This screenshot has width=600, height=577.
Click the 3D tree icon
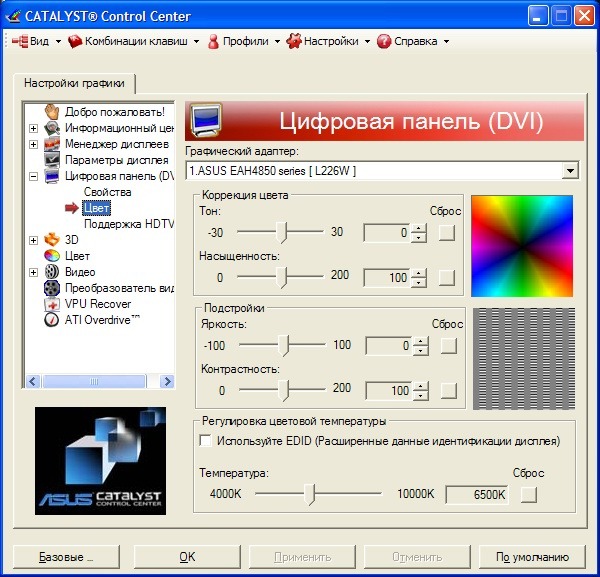pyautogui.click(x=52, y=240)
